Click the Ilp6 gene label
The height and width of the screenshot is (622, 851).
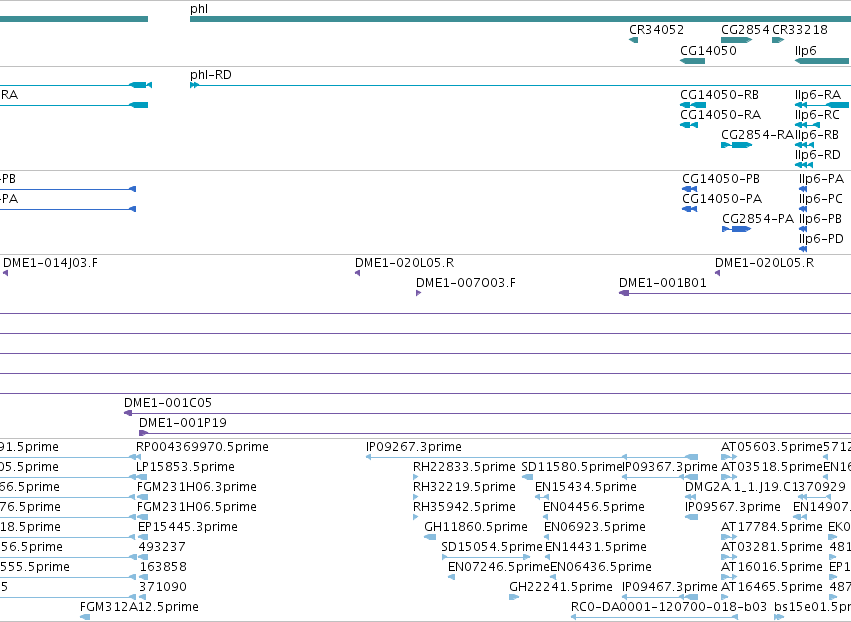(805, 50)
